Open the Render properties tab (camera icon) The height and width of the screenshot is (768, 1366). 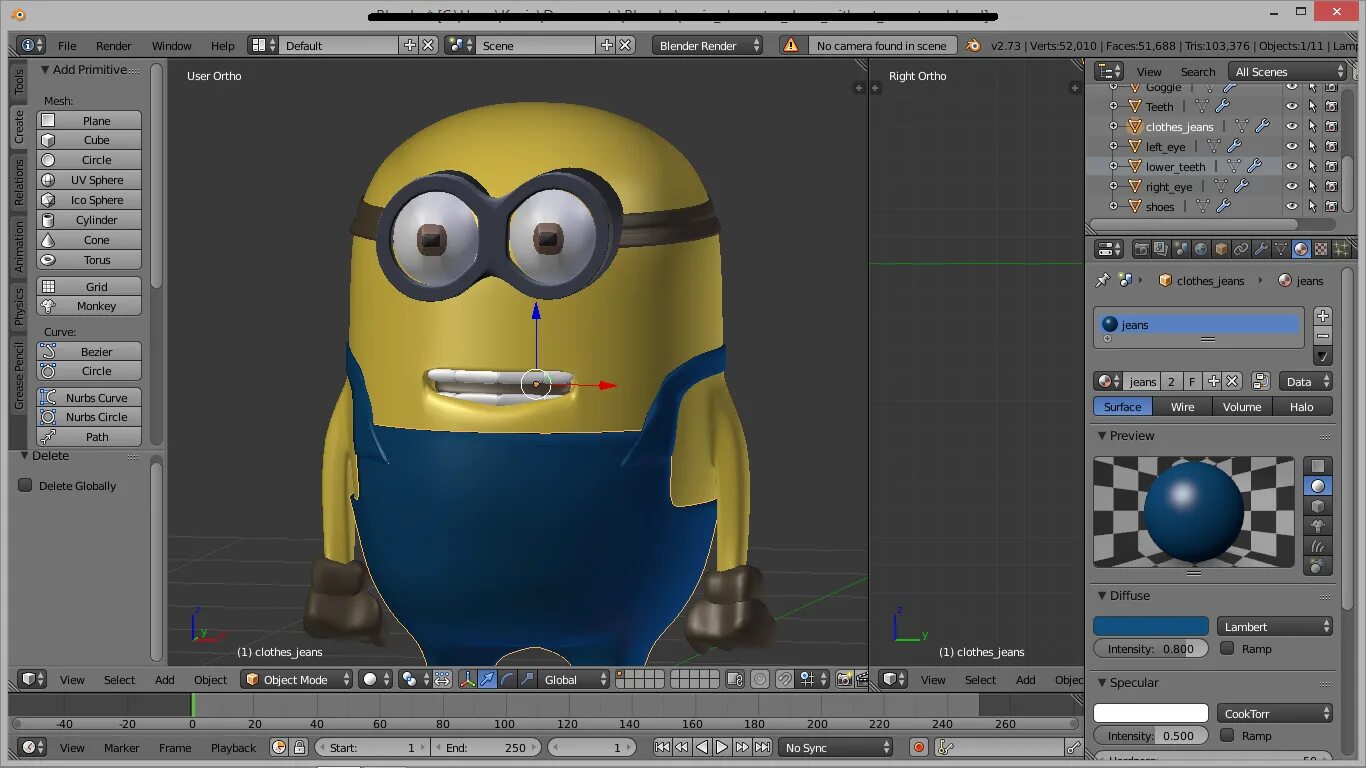coord(1140,249)
